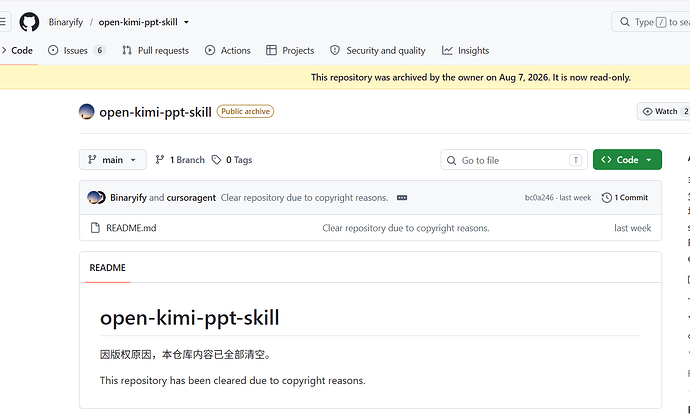
Task: Open the GitHub homepage logo
Action: click(29, 22)
